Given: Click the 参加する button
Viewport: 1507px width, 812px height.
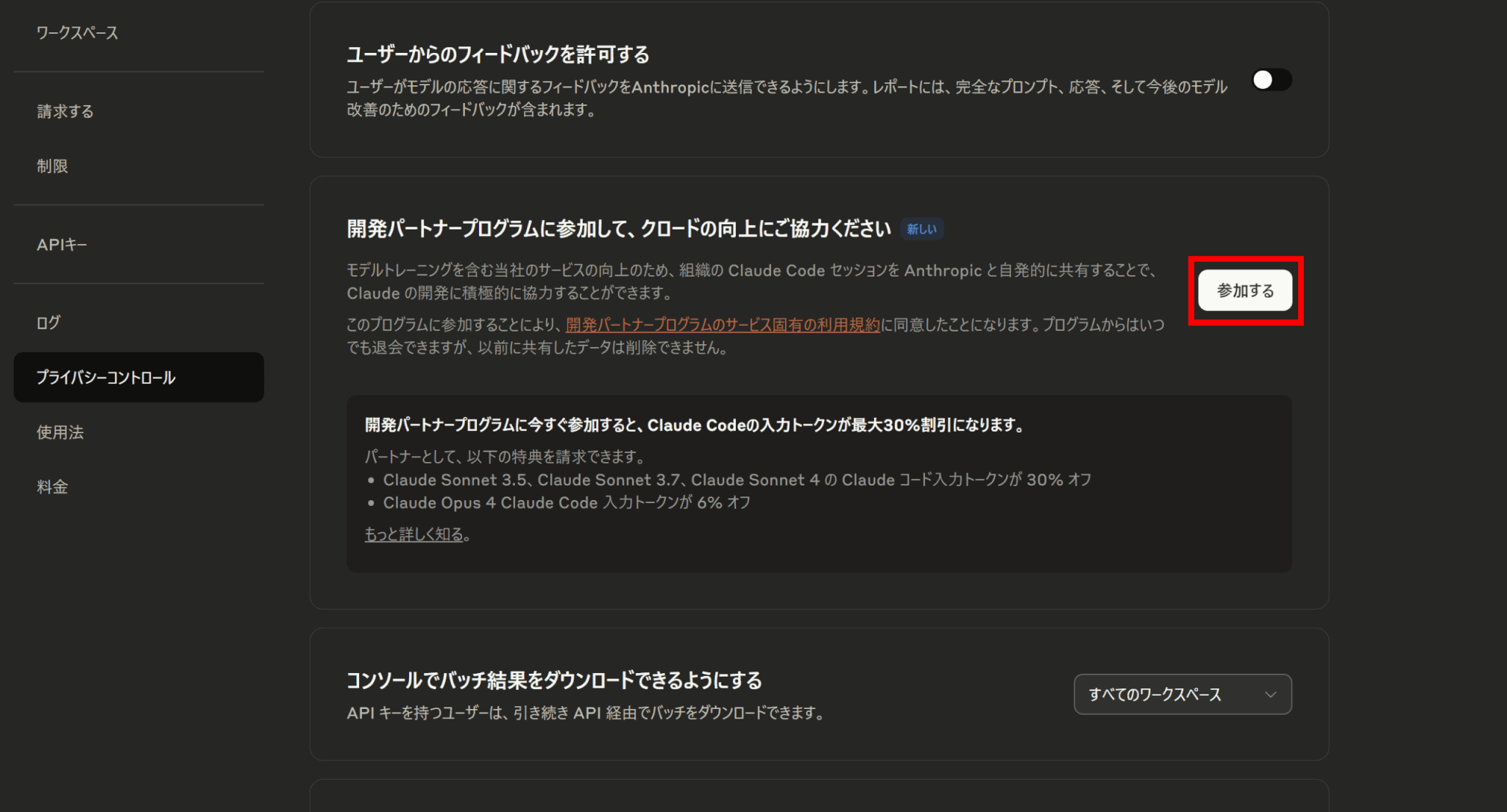Looking at the screenshot, I should [1245, 291].
